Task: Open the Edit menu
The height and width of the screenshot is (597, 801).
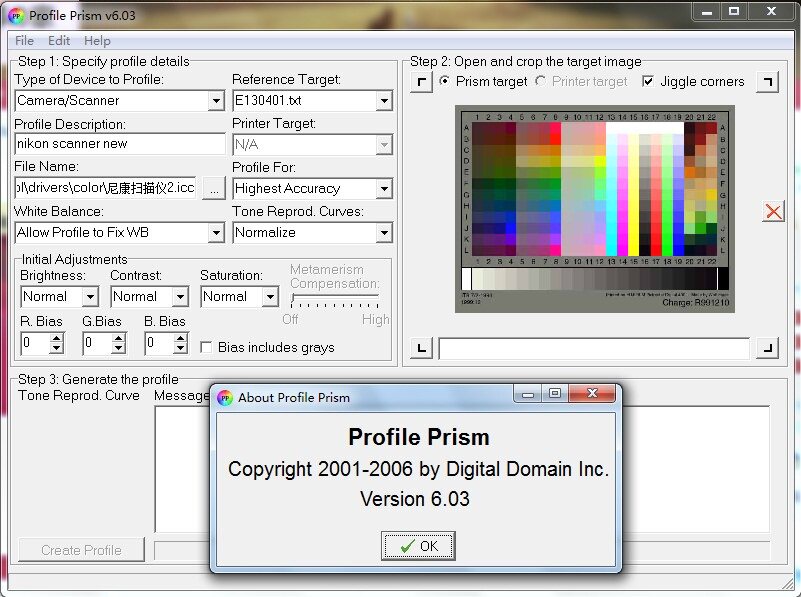Action: [x=59, y=41]
